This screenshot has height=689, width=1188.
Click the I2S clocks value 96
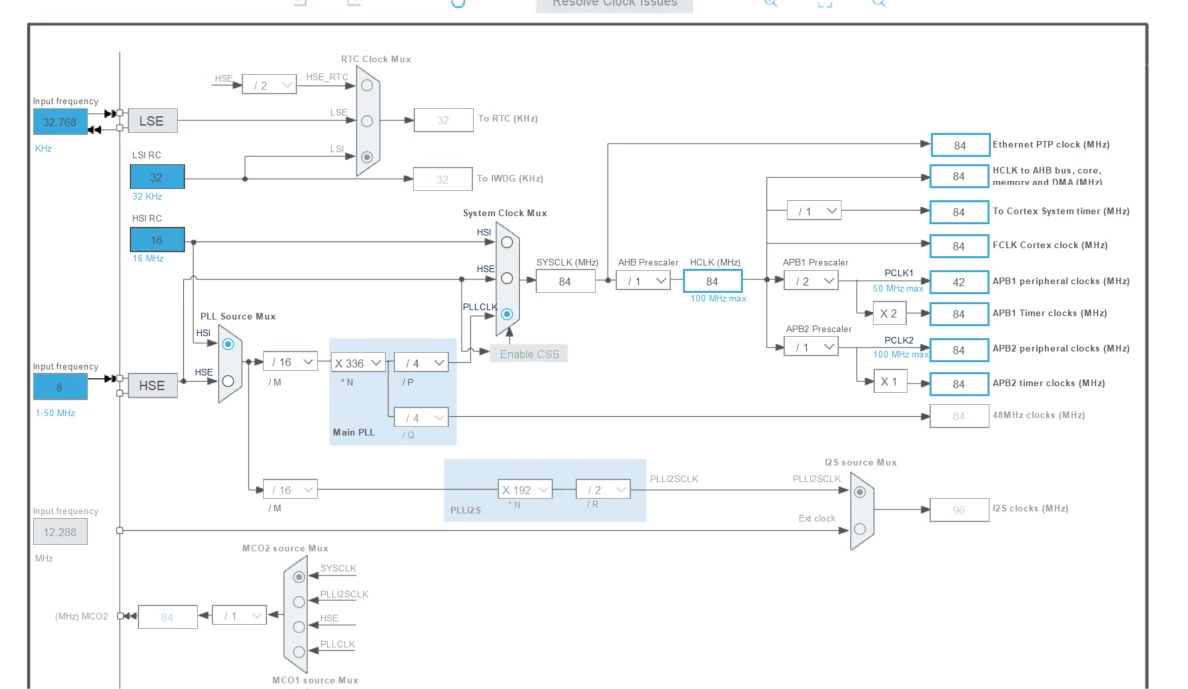tap(959, 510)
